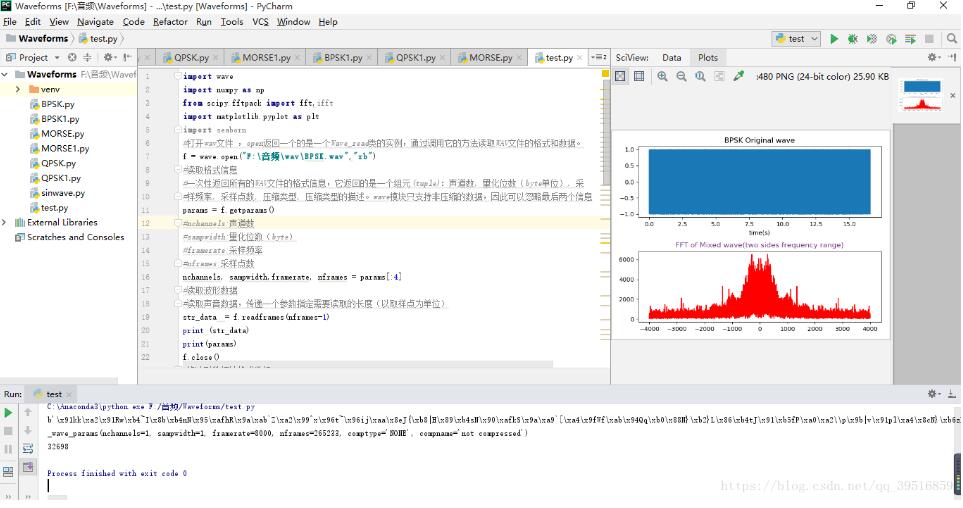Run the test configuration from the top toolbar
Viewport: 963px width, 508px height.
click(833, 39)
